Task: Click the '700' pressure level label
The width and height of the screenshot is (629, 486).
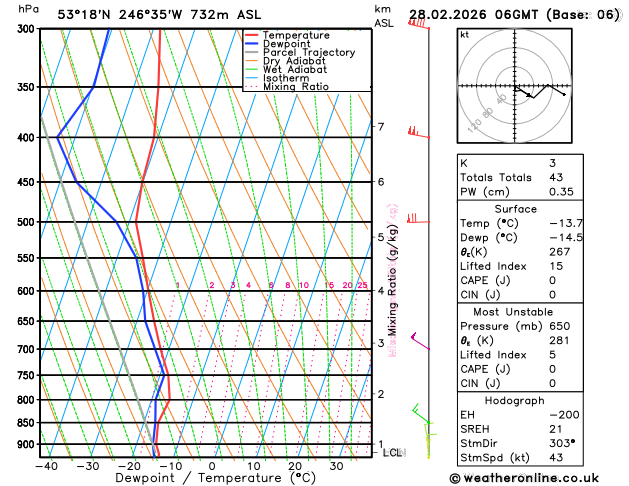Action: pyautogui.click(x=28, y=349)
